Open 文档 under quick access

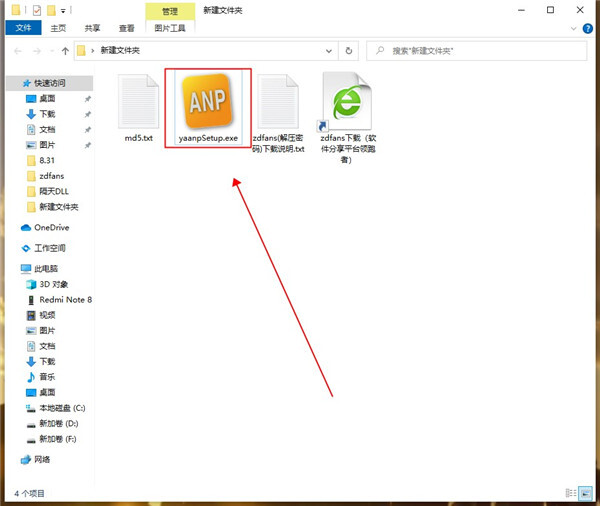pyautogui.click(x=47, y=129)
